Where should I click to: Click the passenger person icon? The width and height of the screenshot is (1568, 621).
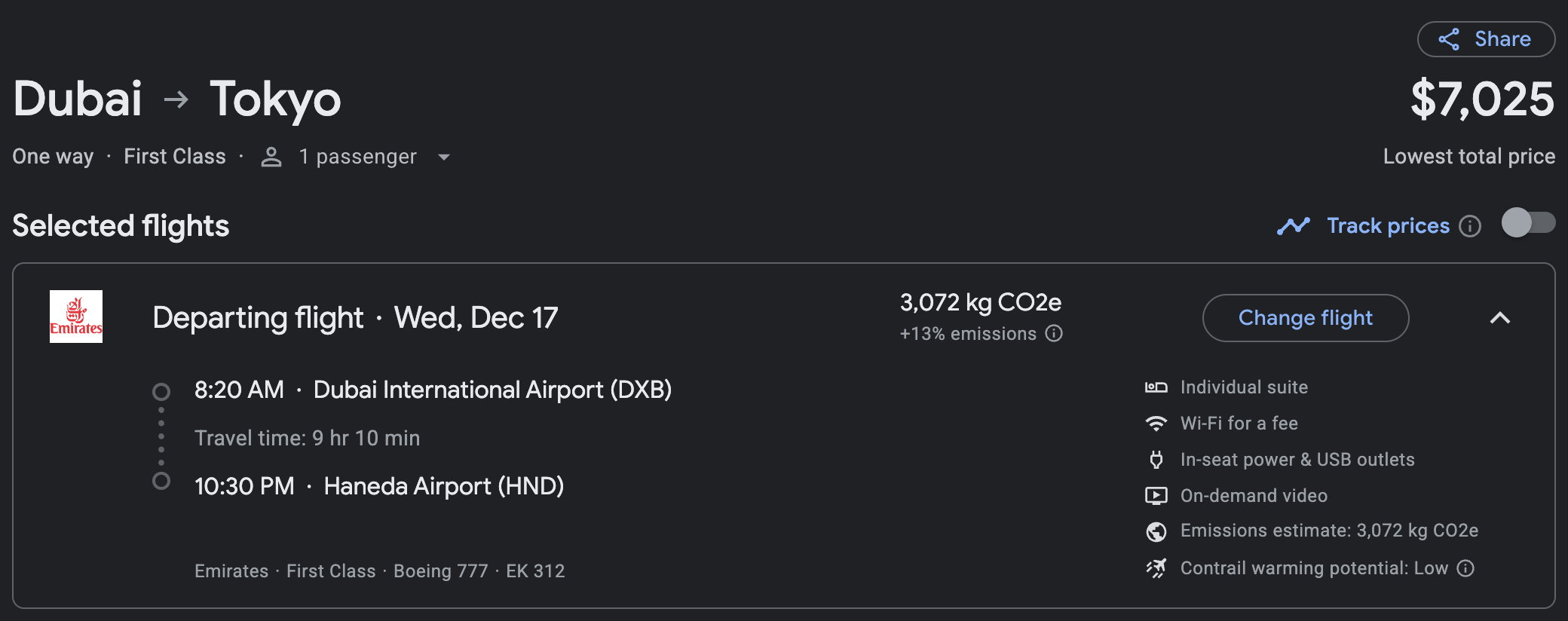271,157
